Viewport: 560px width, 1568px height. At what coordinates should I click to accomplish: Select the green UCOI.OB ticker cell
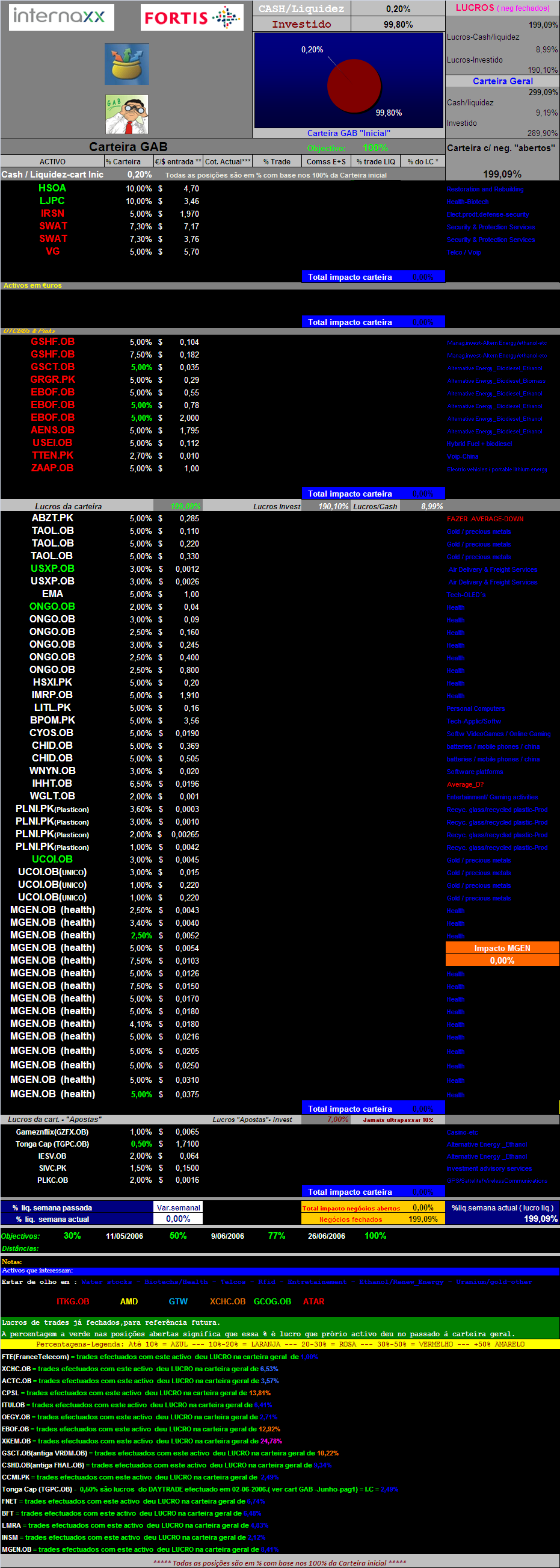52,860
